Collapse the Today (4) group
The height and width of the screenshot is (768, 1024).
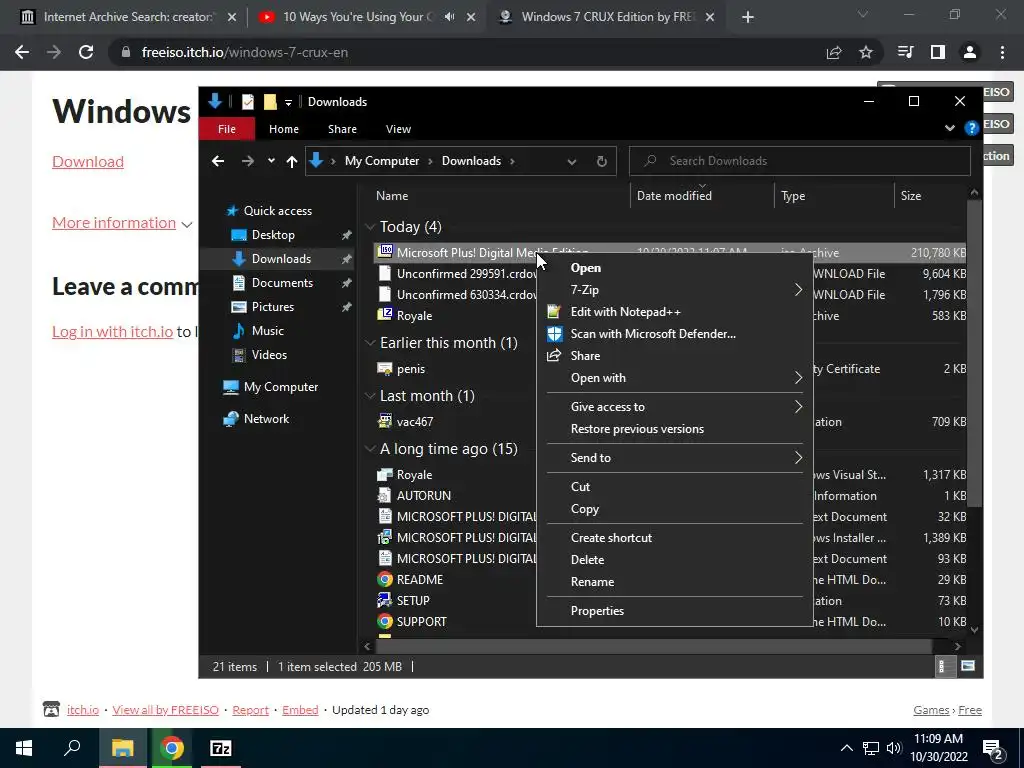click(x=370, y=227)
